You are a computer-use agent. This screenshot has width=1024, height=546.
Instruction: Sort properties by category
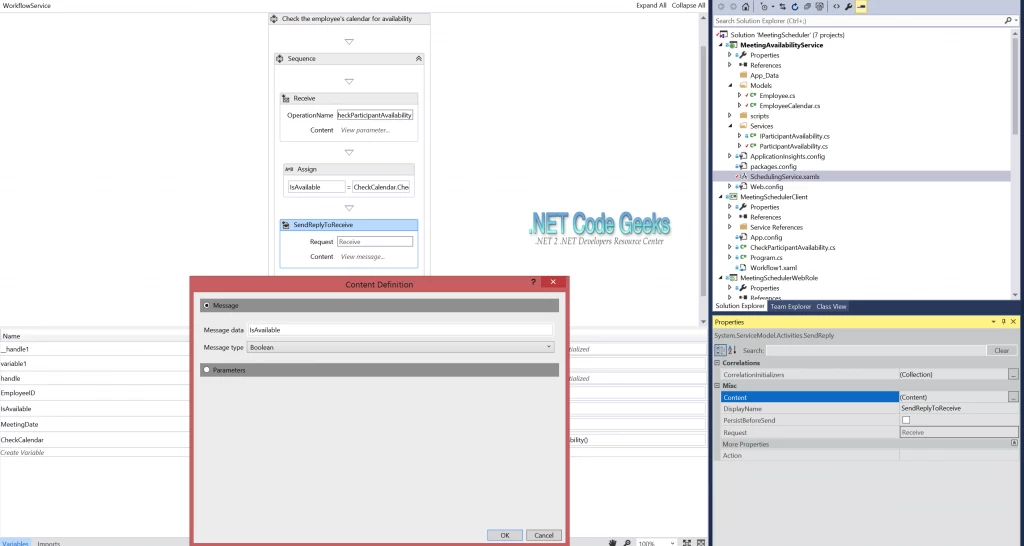[720, 350]
